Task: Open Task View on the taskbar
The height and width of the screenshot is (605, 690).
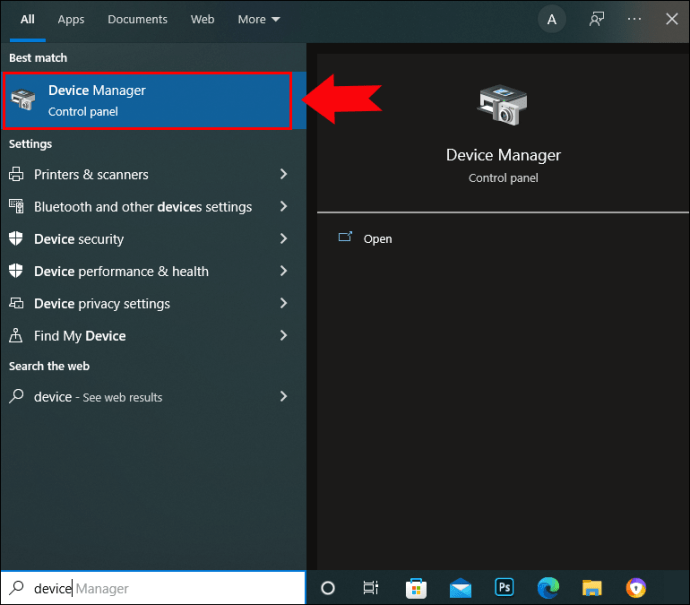Action: pos(371,588)
